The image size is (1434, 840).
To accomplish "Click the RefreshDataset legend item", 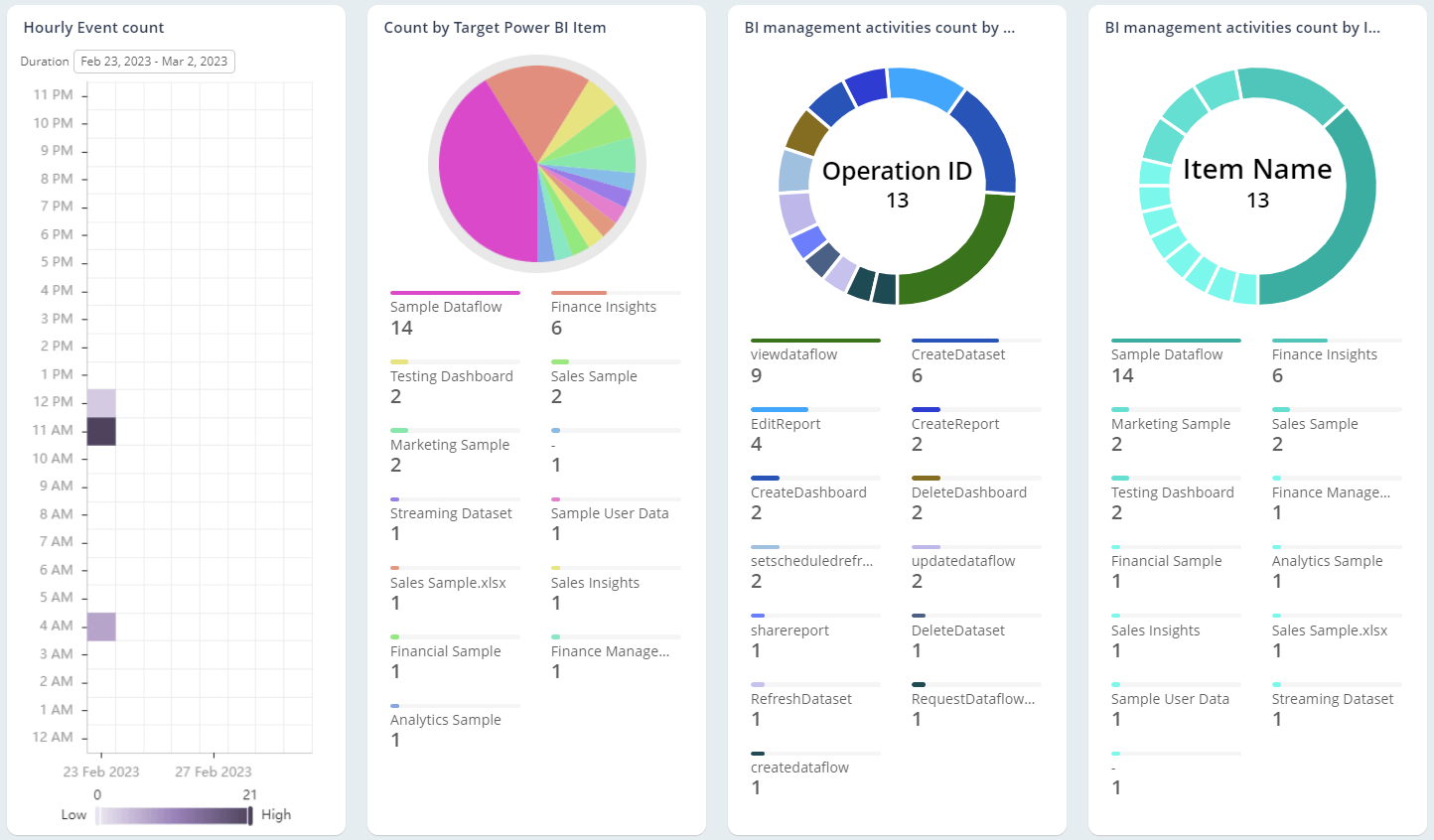I will pos(802,698).
